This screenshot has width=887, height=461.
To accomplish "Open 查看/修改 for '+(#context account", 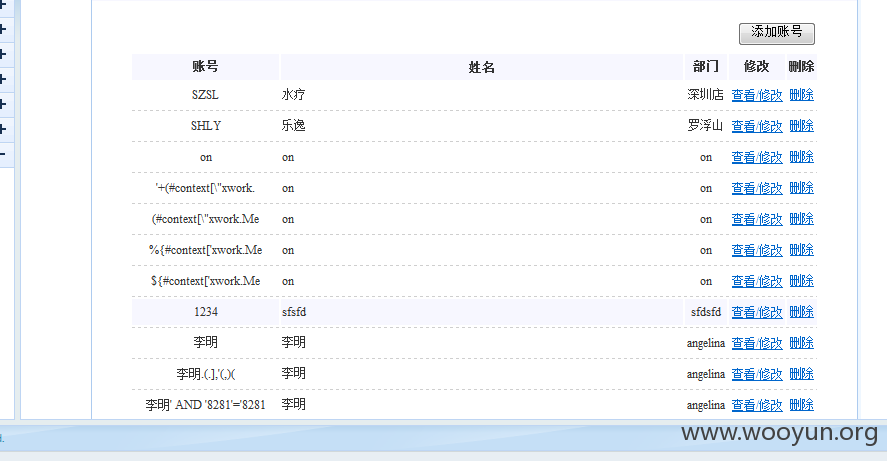I will pos(757,188).
